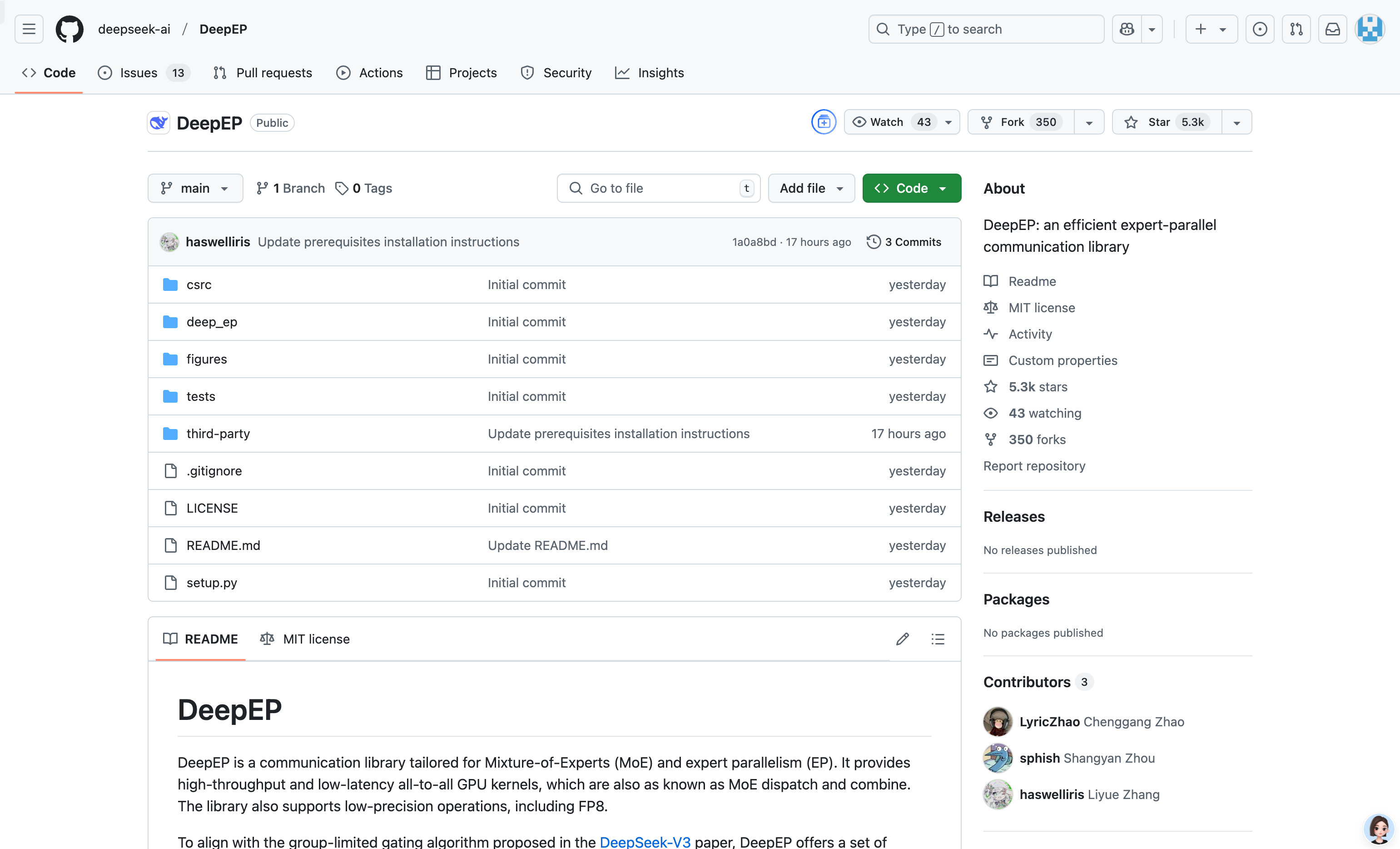Open the tests folder
The height and width of the screenshot is (849, 1400).
coord(201,396)
